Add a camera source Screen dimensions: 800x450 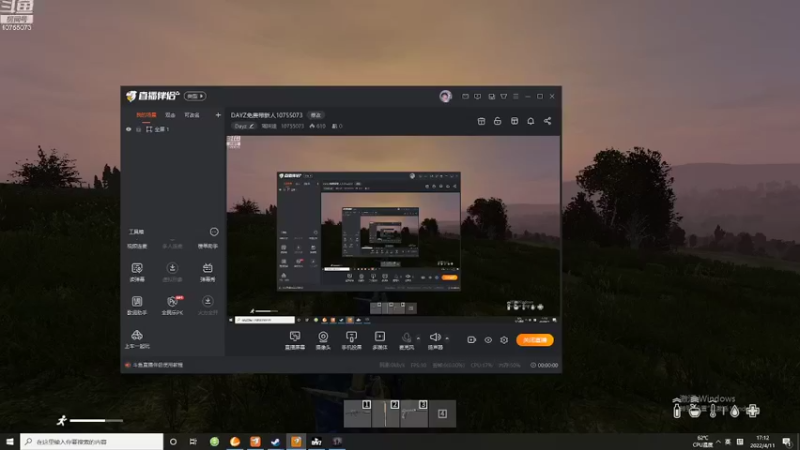[323, 337]
